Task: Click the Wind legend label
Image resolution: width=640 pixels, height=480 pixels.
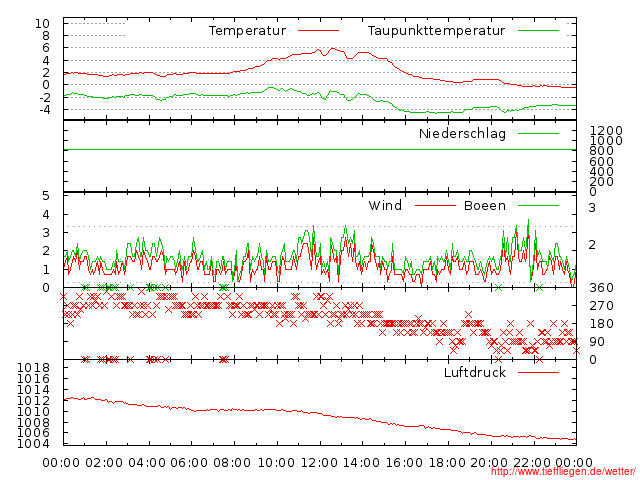Action: (385, 205)
